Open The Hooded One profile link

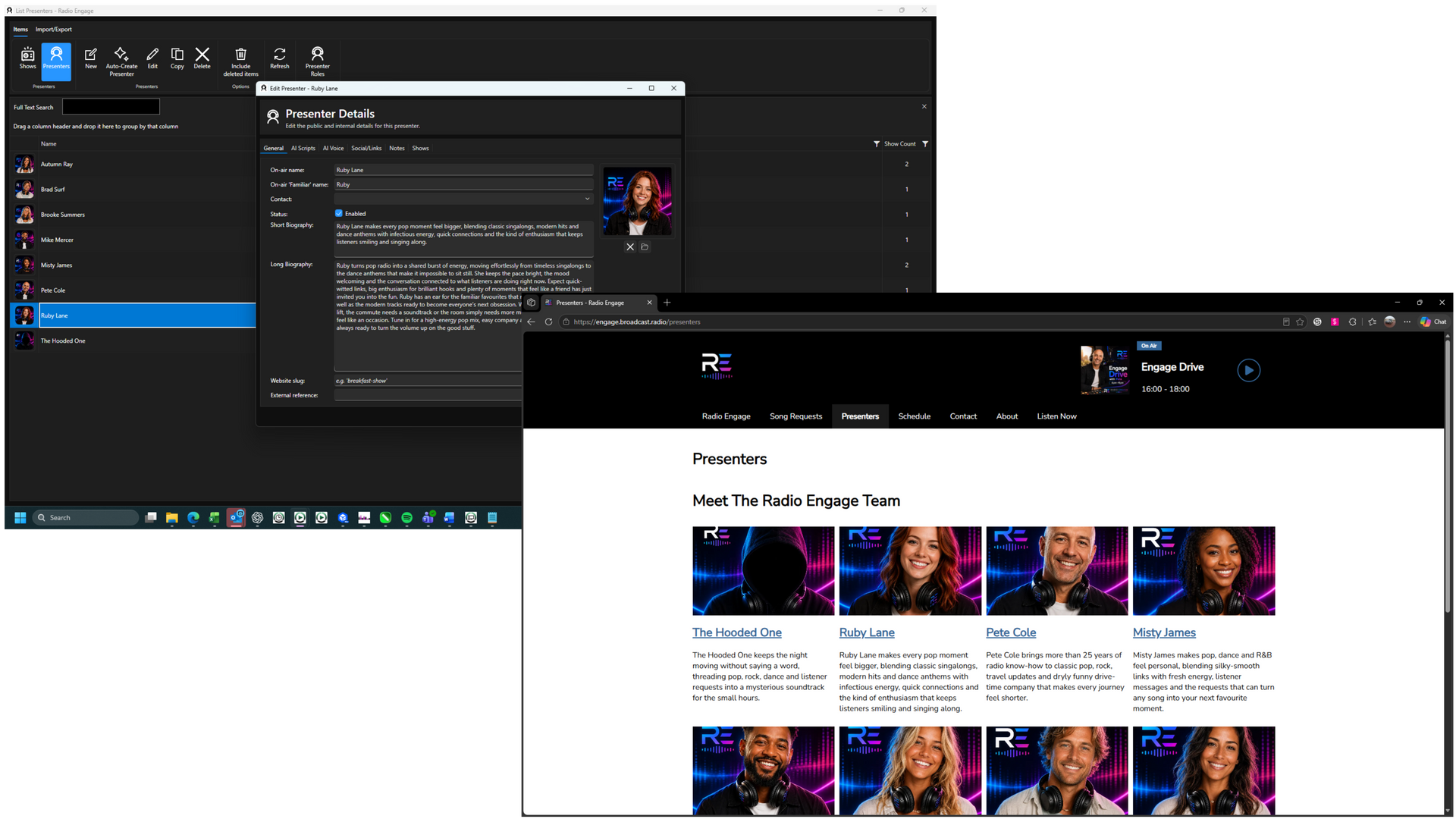pos(737,632)
